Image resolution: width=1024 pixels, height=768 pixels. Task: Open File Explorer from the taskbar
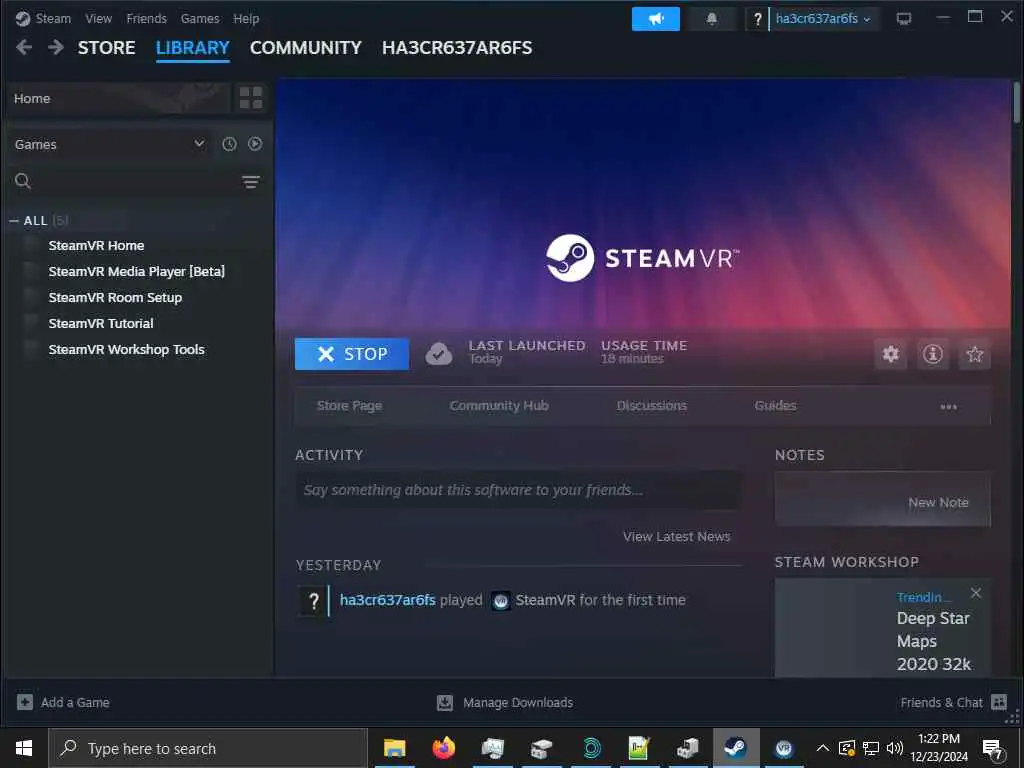(x=394, y=748)
